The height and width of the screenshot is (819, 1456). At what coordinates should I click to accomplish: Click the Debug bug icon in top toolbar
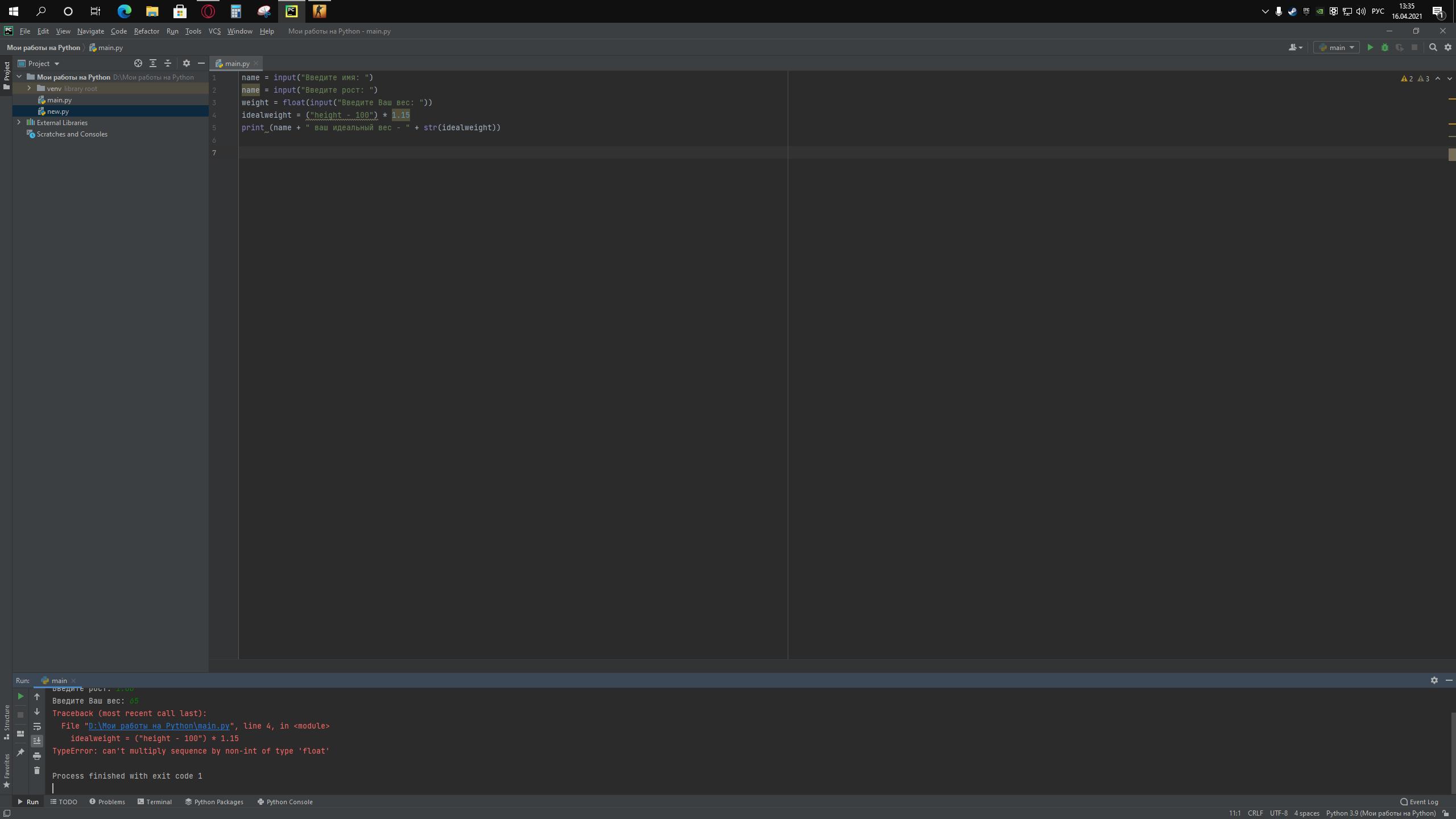coord(1385,48)
